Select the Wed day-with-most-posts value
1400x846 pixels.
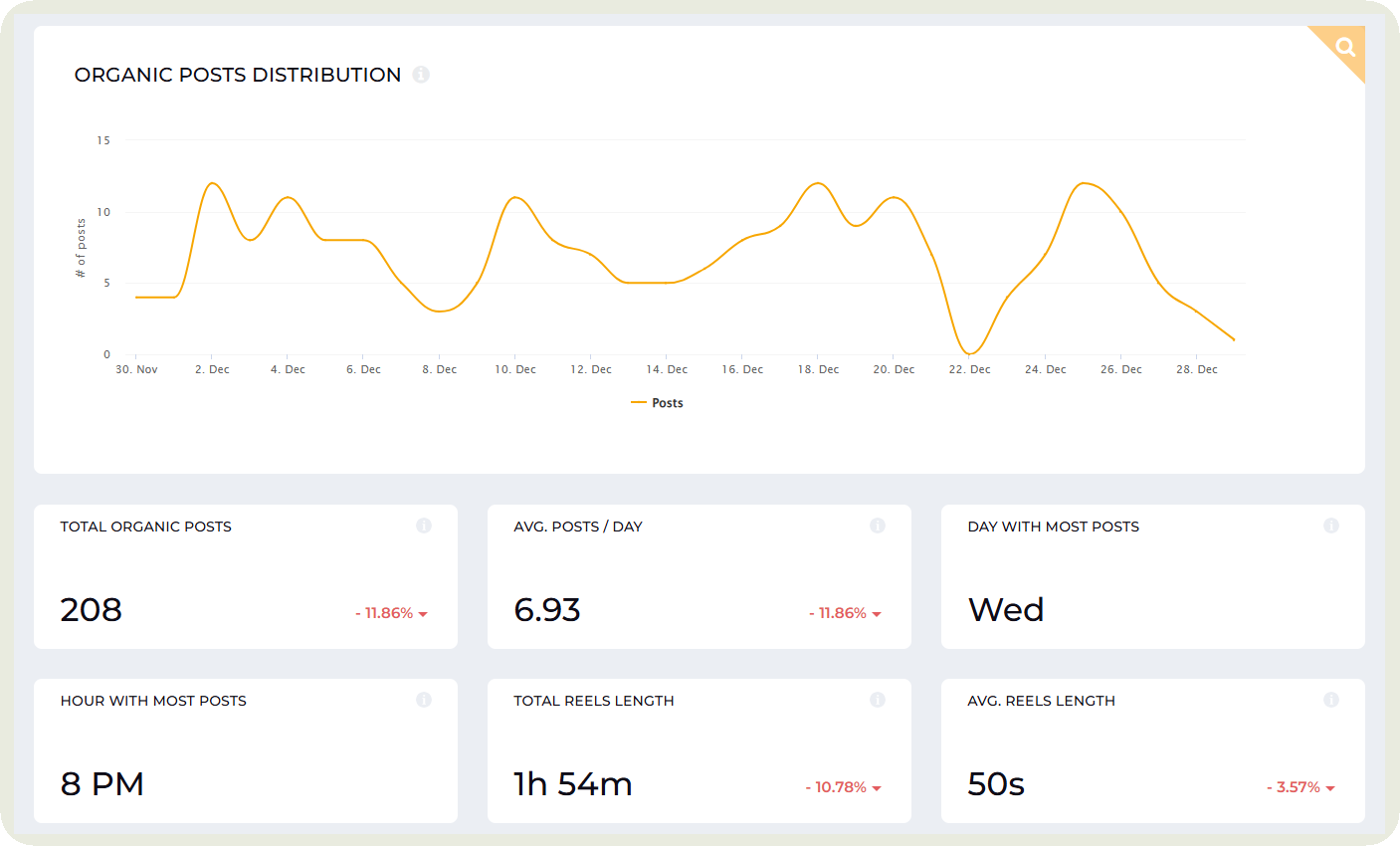coord(1006,609)
